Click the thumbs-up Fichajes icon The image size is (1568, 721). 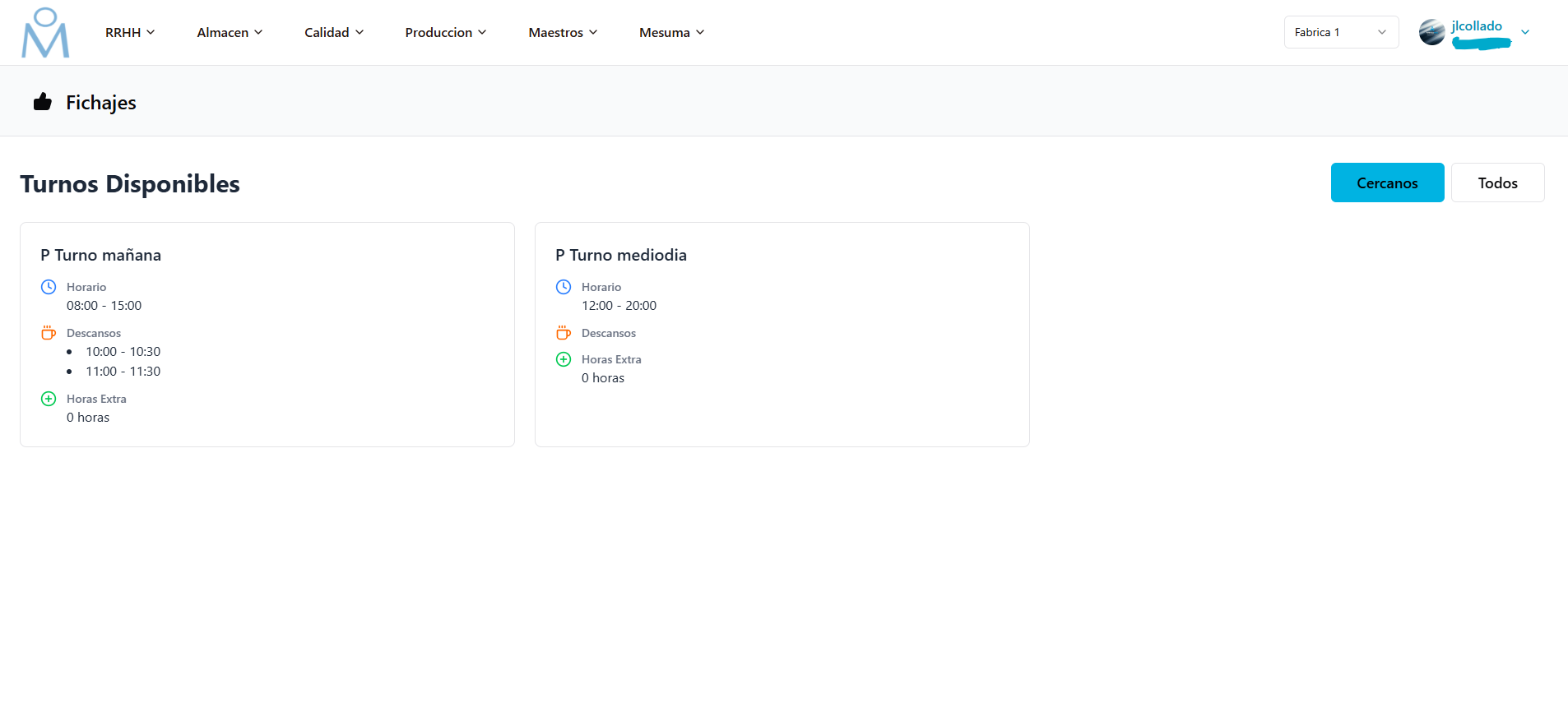(x=43, y=102)
